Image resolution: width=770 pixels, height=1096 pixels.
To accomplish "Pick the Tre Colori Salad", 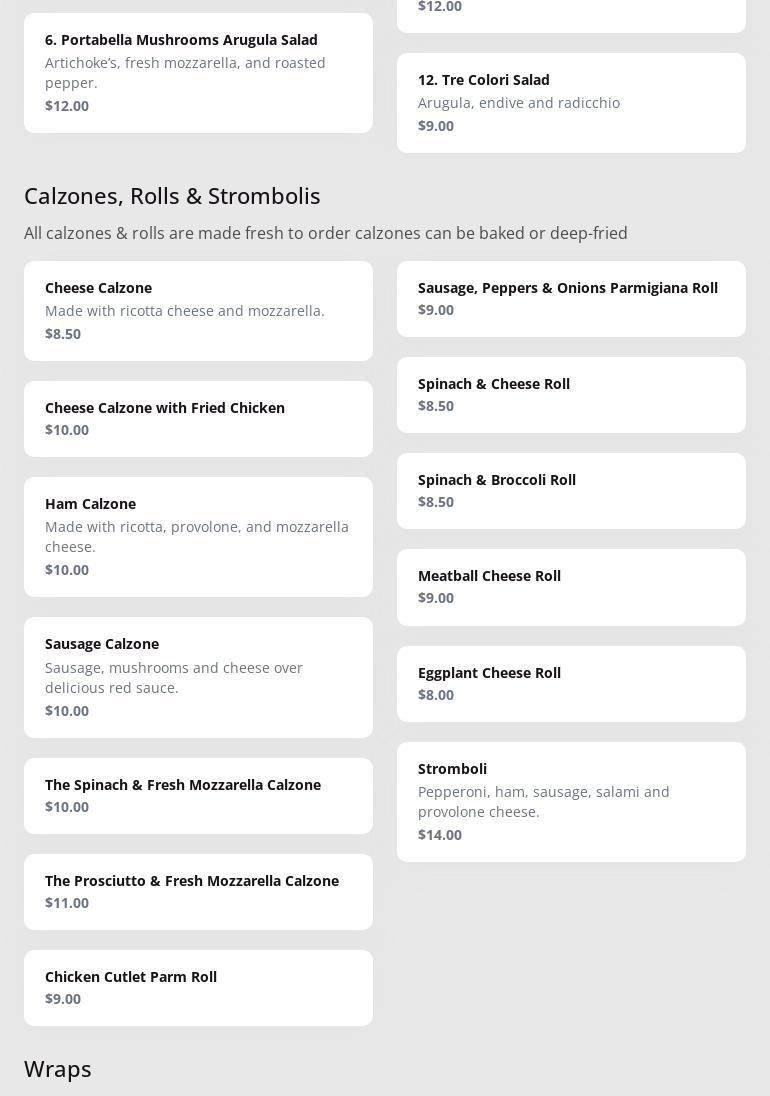I will click(x=571, y=102).
